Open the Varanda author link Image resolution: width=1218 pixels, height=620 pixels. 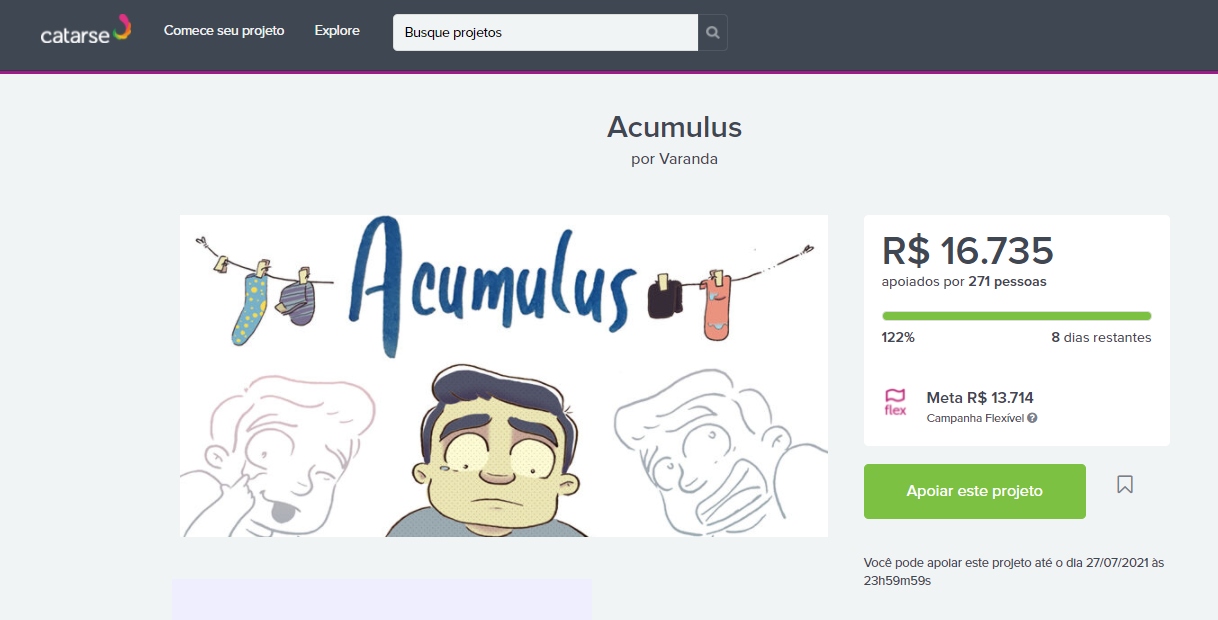tap(688, 158)
